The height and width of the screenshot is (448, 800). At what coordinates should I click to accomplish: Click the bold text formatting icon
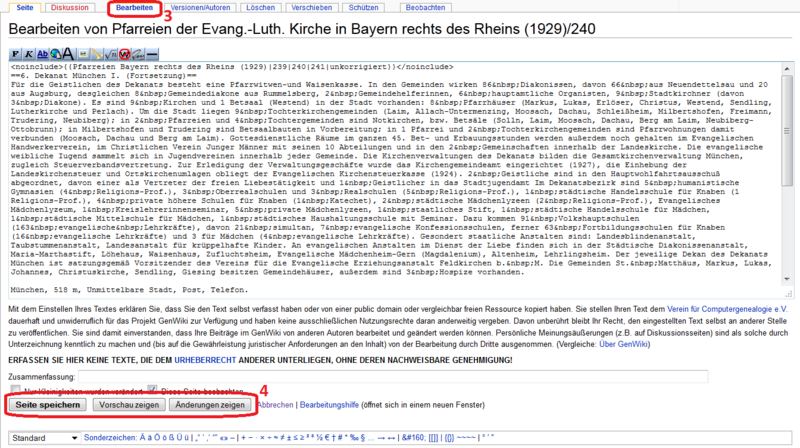pos(14,54)
